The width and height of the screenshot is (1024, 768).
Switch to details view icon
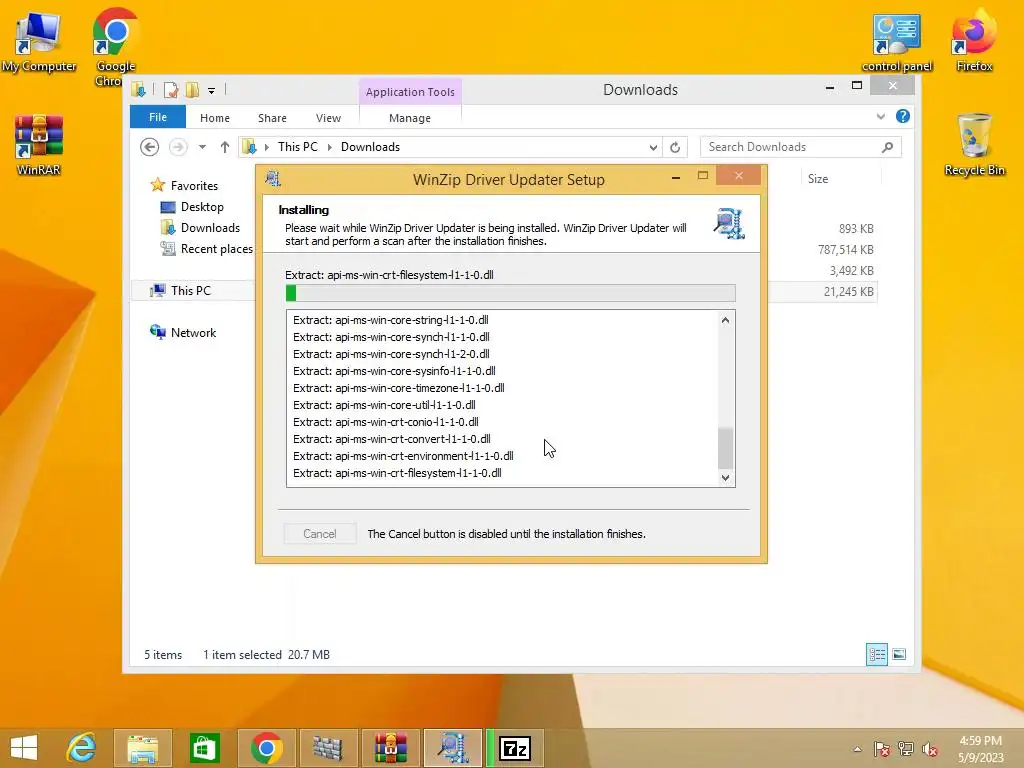point(876,654)
